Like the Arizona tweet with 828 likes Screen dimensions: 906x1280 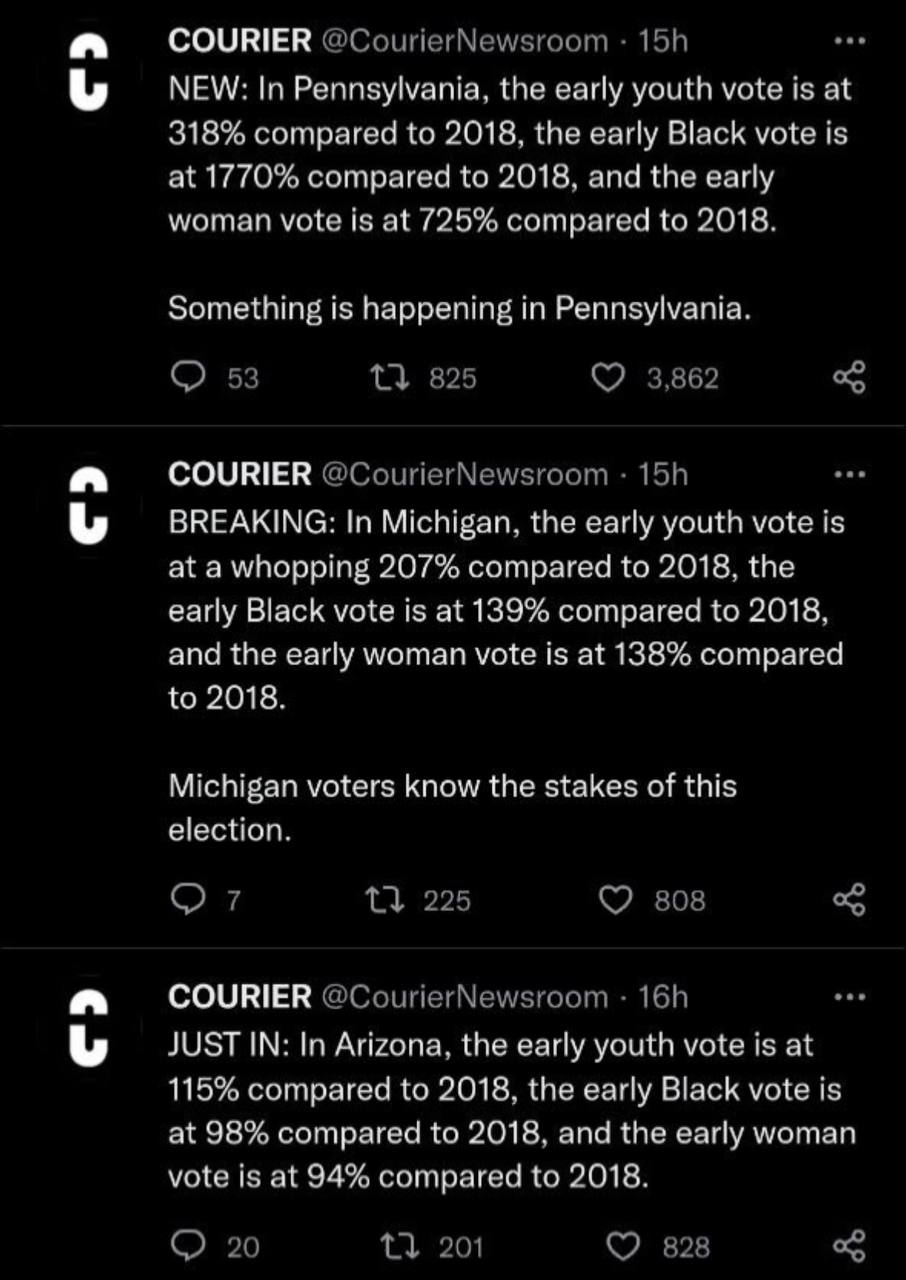626,1246
